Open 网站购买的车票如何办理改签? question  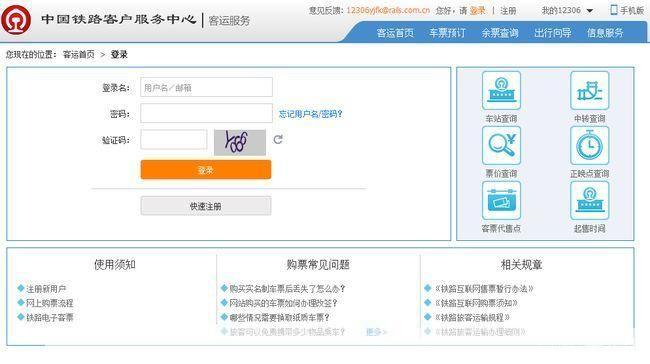coord(284,303)
